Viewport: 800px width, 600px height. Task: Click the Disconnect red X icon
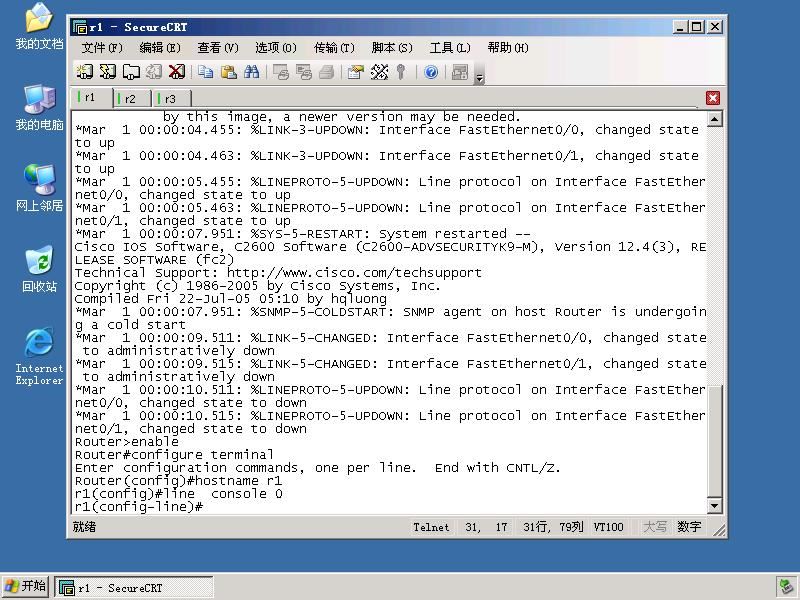(x=177, y=72)
